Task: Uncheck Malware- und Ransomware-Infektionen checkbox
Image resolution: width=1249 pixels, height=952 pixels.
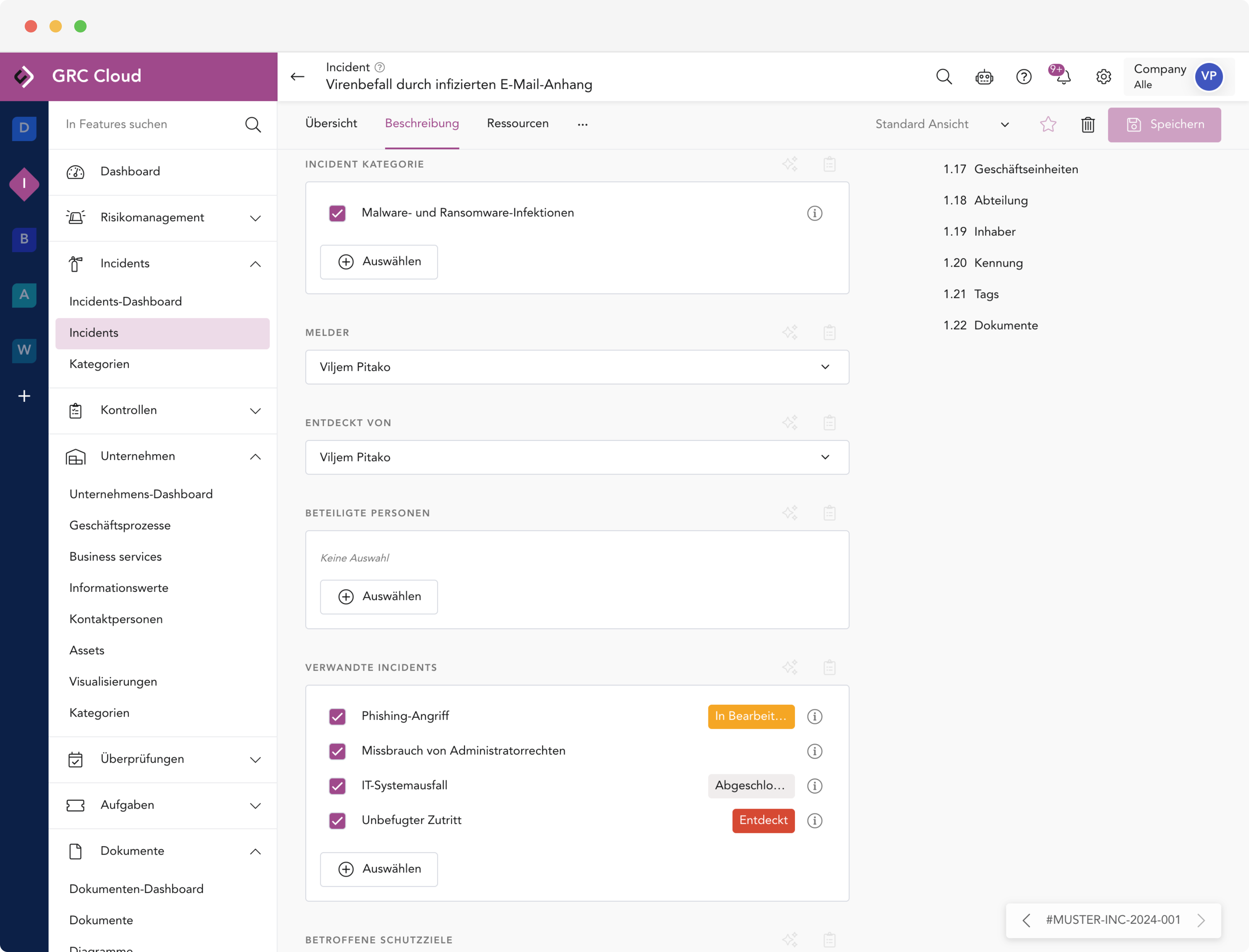Action: (337, 213)
